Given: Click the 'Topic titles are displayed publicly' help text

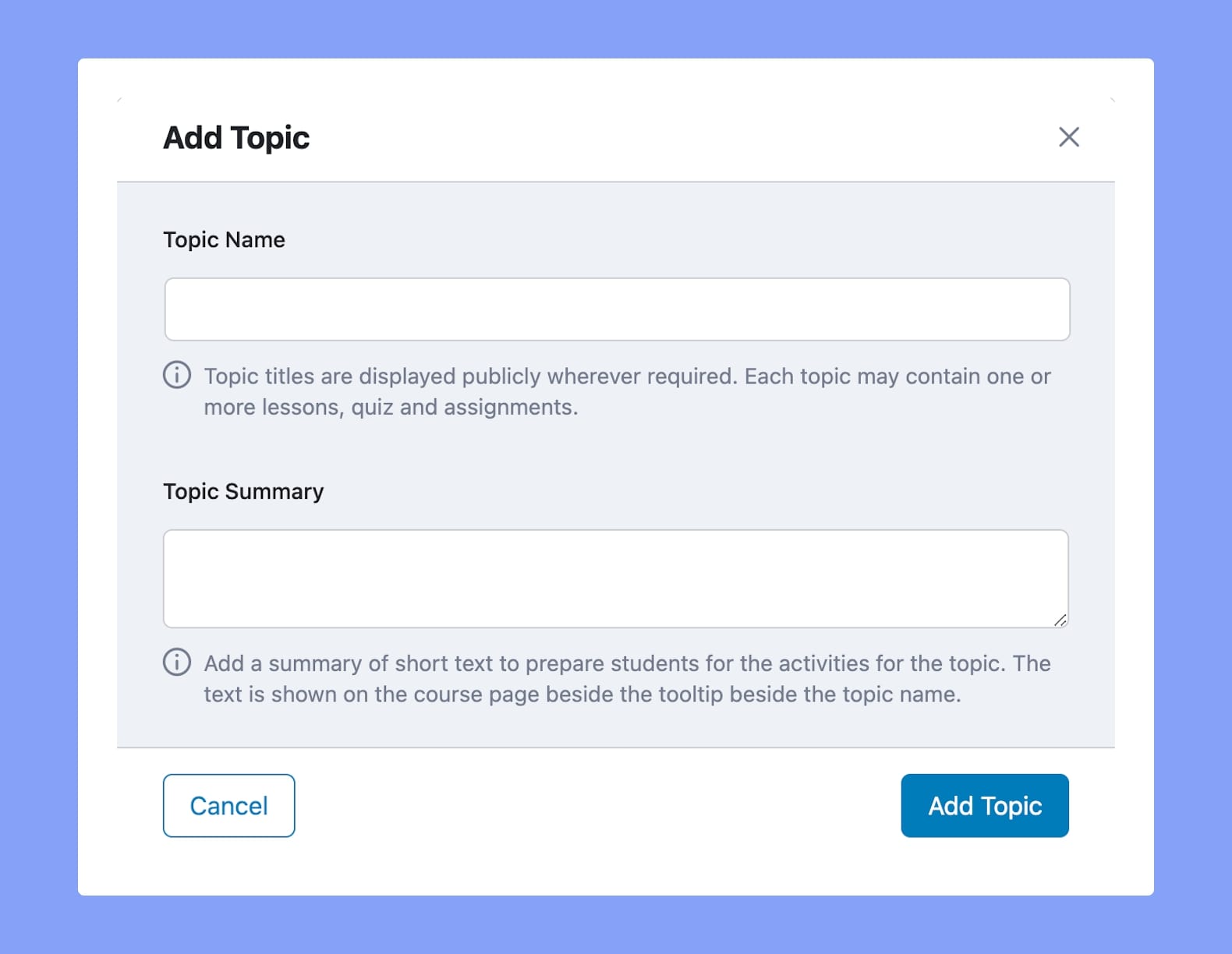Looking at the screenshot, I should 627,391.
